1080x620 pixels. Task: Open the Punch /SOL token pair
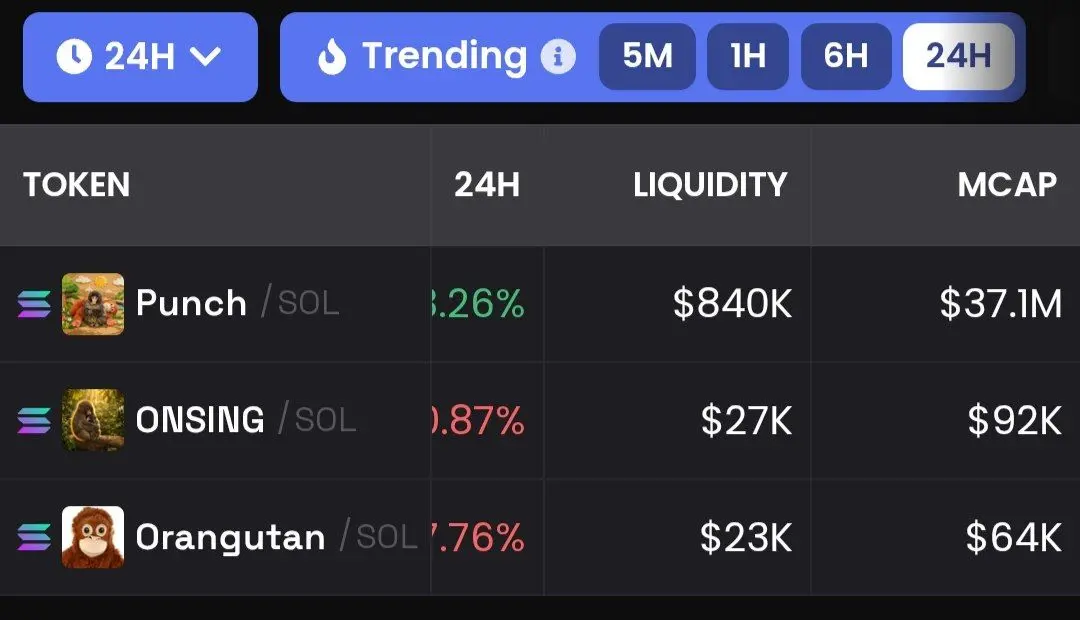(238, 303)
